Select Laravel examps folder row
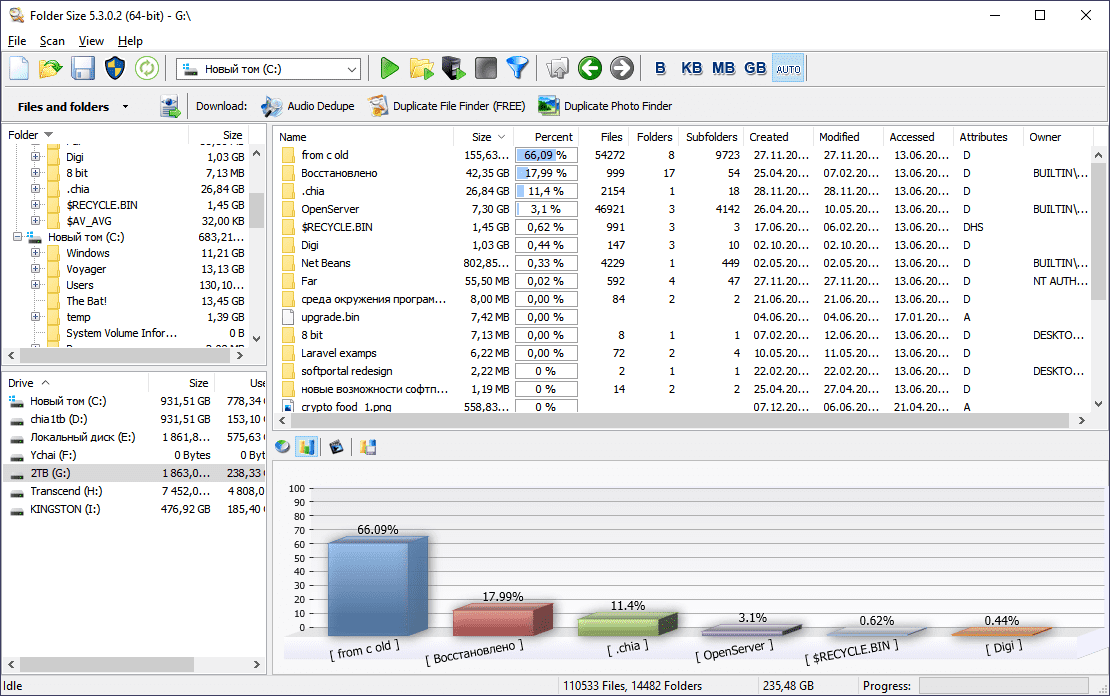The width and height of the screenshot is (1110, 696). tap(683, 353)
